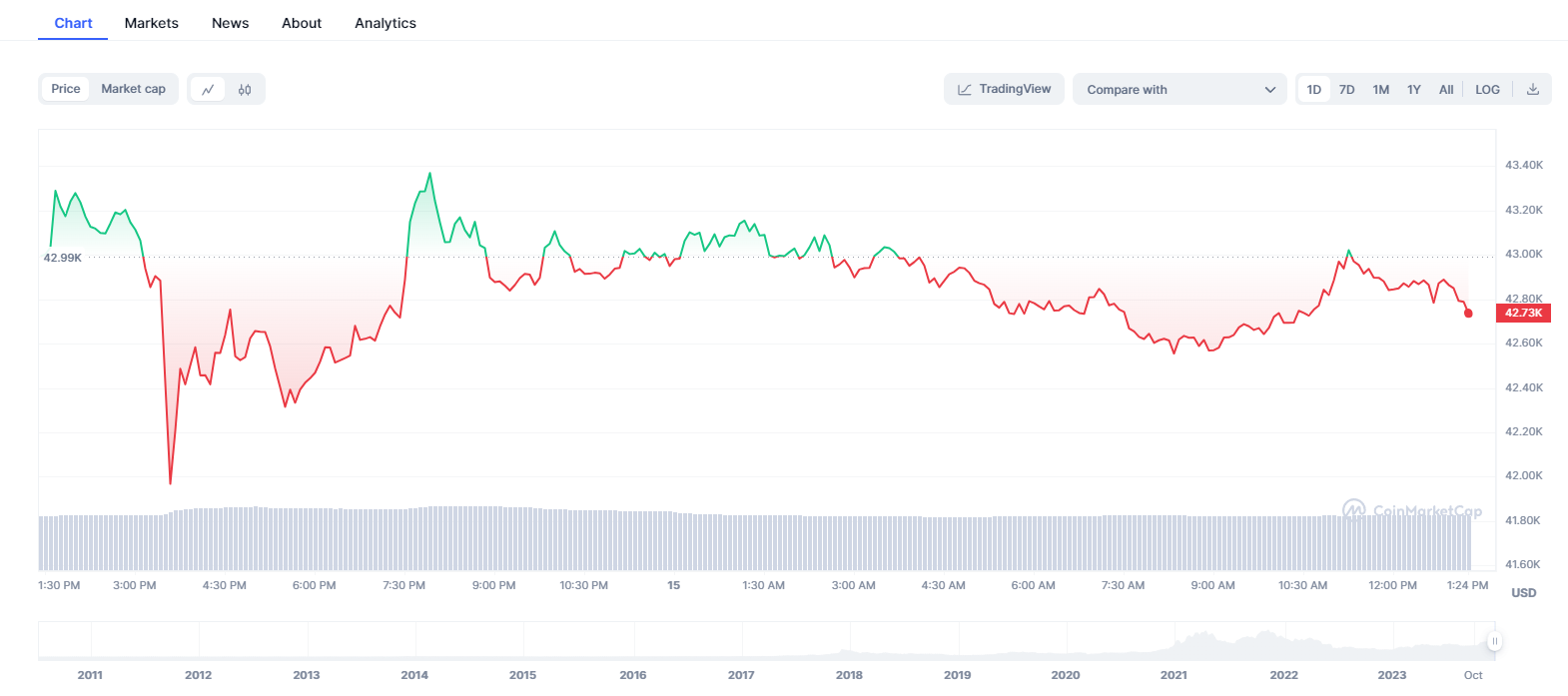Click the 9:00 AM axis label
The image size is (1568, 696).
(1212, 585)
